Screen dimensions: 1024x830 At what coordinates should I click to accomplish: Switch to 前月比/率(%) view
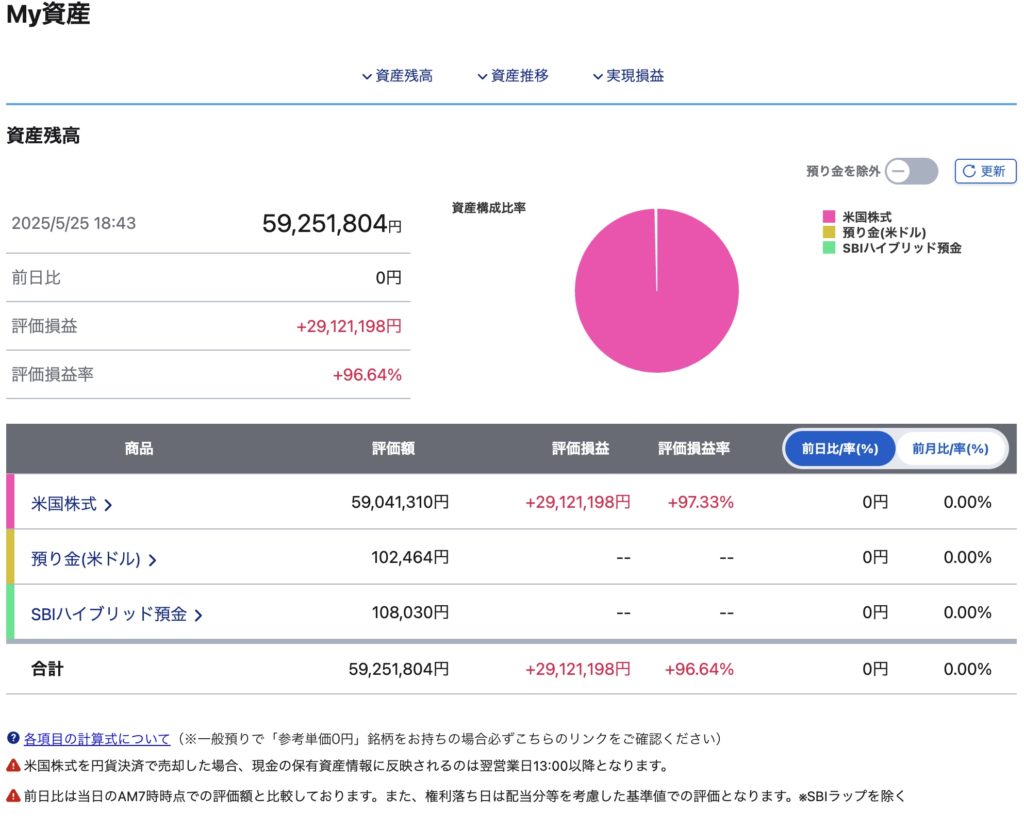coord(949,449)
